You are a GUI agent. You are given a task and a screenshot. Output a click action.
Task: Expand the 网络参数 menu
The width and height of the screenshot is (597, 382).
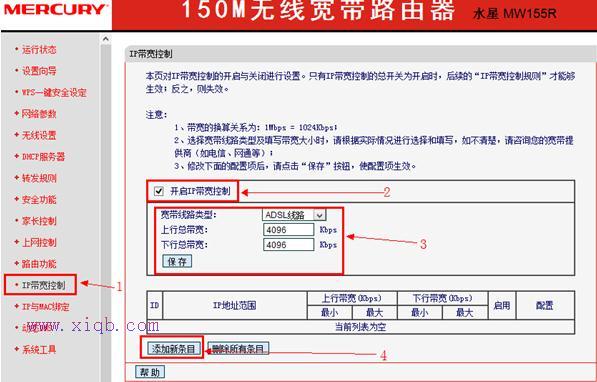[x=39, y=114]
